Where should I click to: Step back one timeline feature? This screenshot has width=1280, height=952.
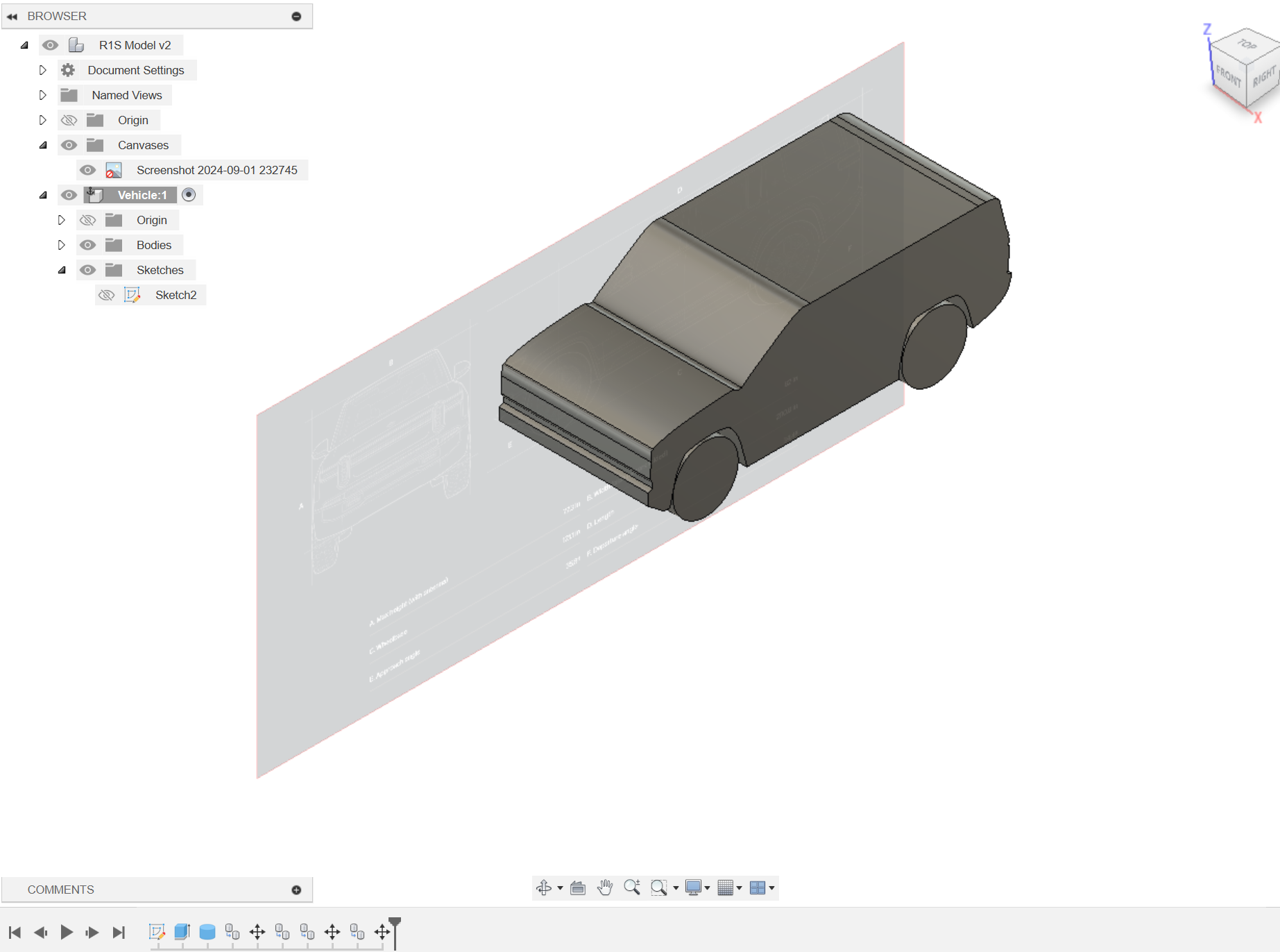coord(40,932)
